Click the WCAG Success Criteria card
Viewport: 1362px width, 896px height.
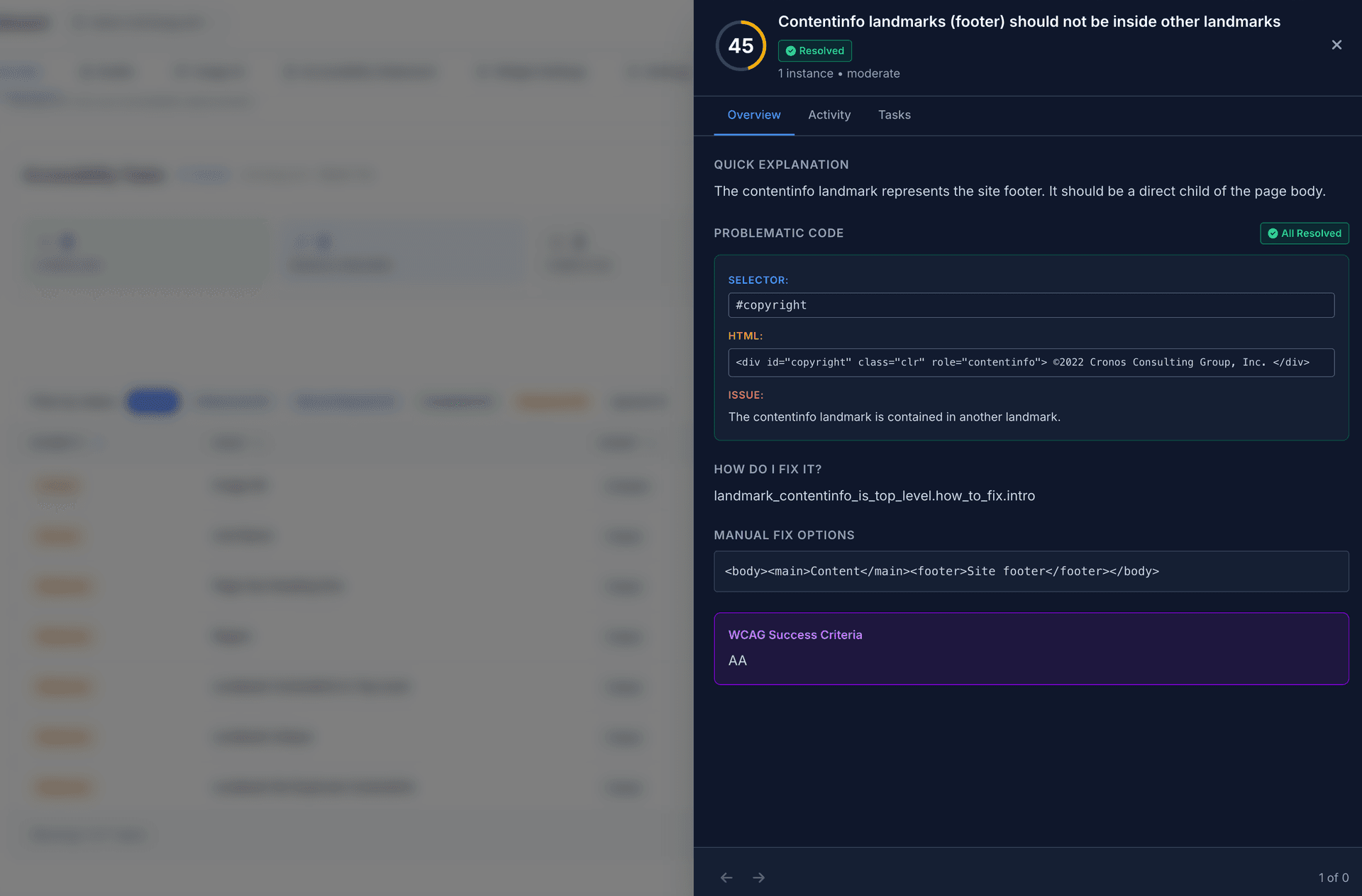tap(1031, 648)
